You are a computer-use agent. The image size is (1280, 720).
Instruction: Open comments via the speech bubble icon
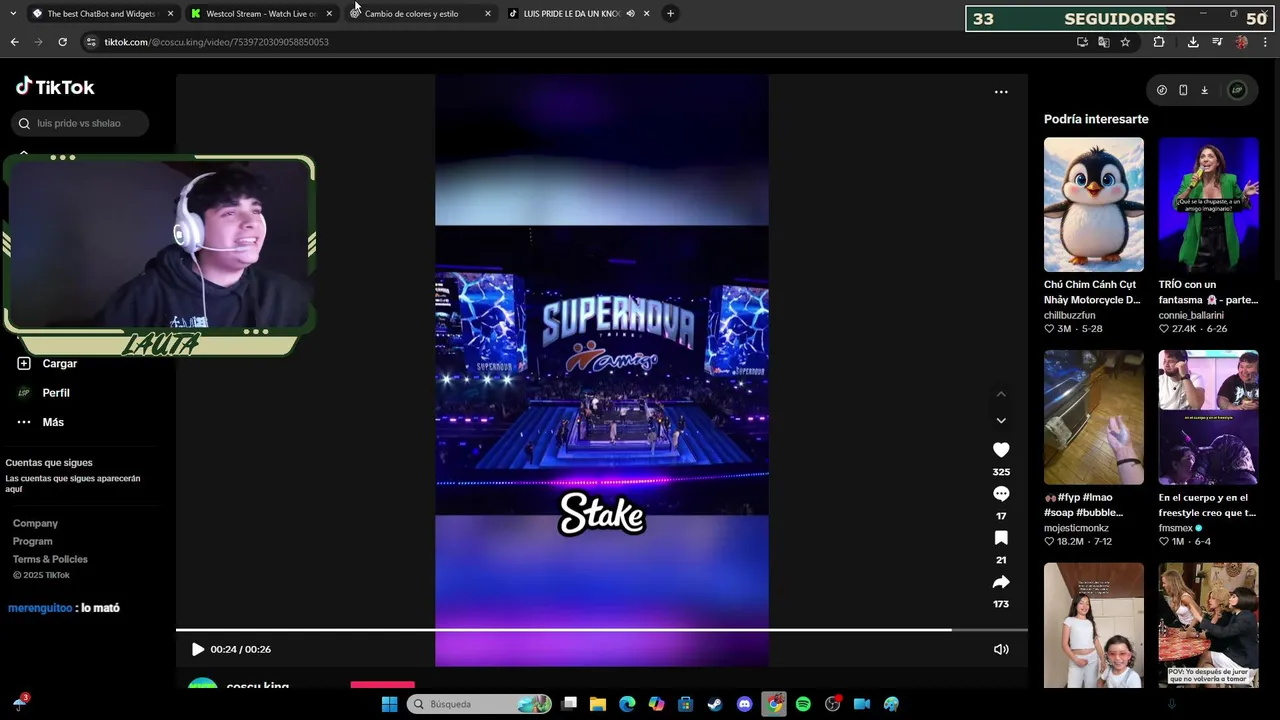tap(1001, 494)
